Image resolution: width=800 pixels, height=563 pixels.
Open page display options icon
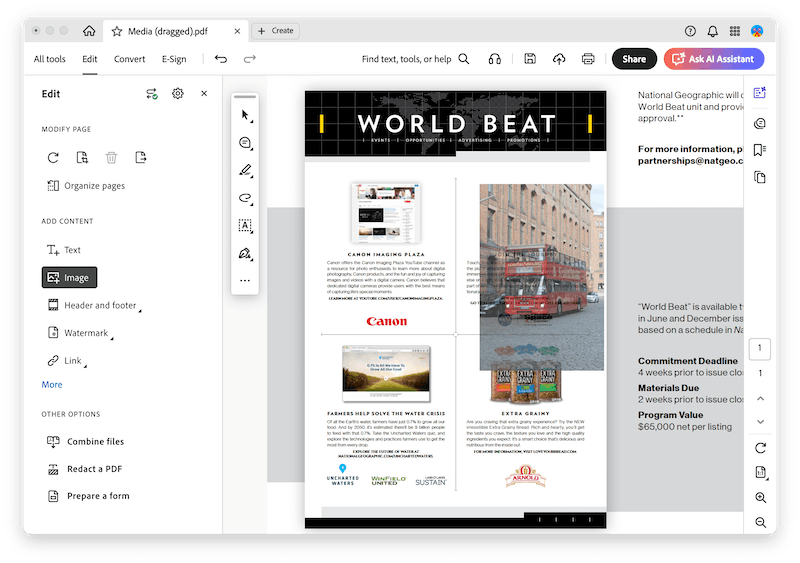coord(761,473)
